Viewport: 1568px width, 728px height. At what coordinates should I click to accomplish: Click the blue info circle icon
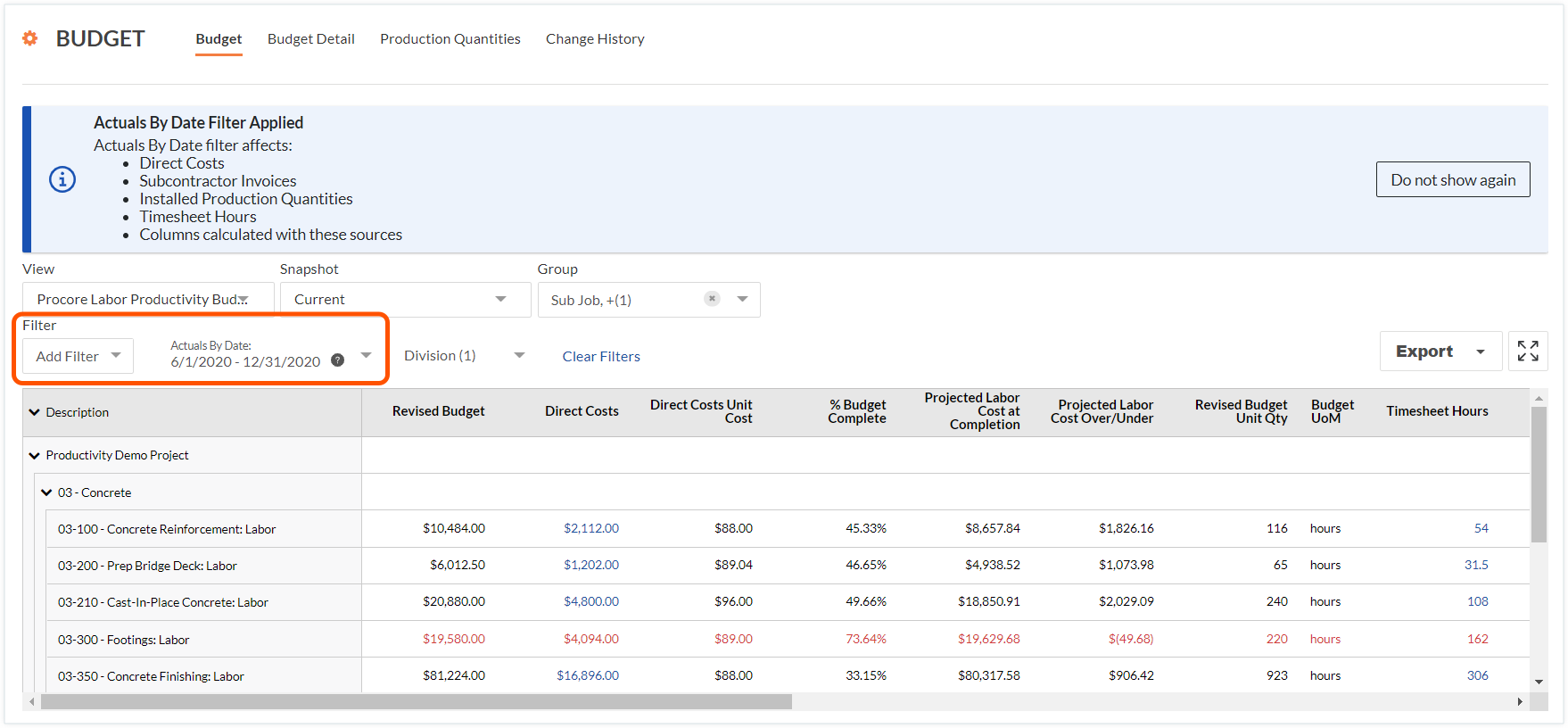point(62,179)
